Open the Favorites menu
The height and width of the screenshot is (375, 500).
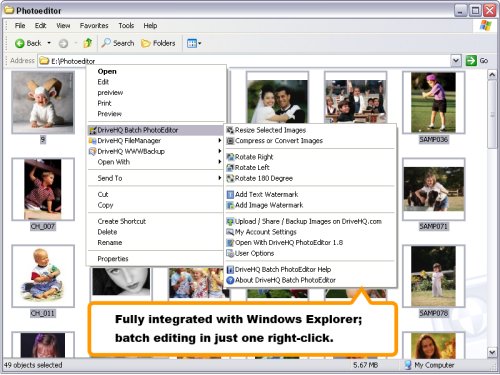pyautogui.click(x=94, y=26)
